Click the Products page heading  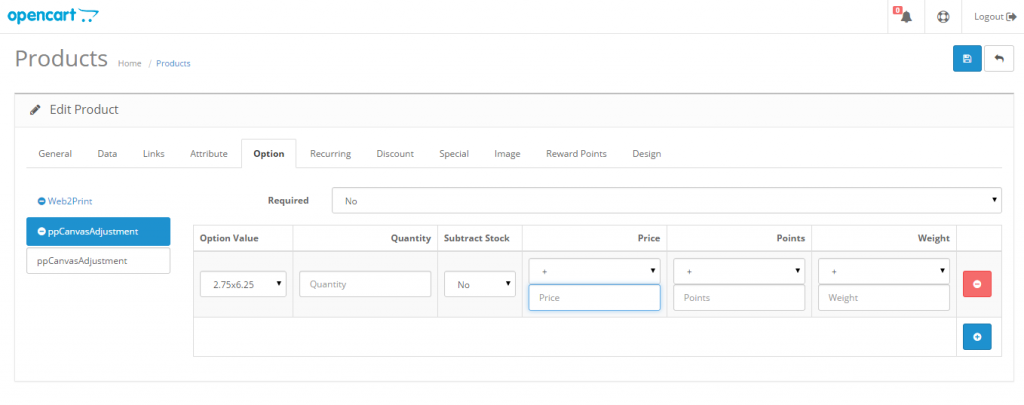click(61, 58)
